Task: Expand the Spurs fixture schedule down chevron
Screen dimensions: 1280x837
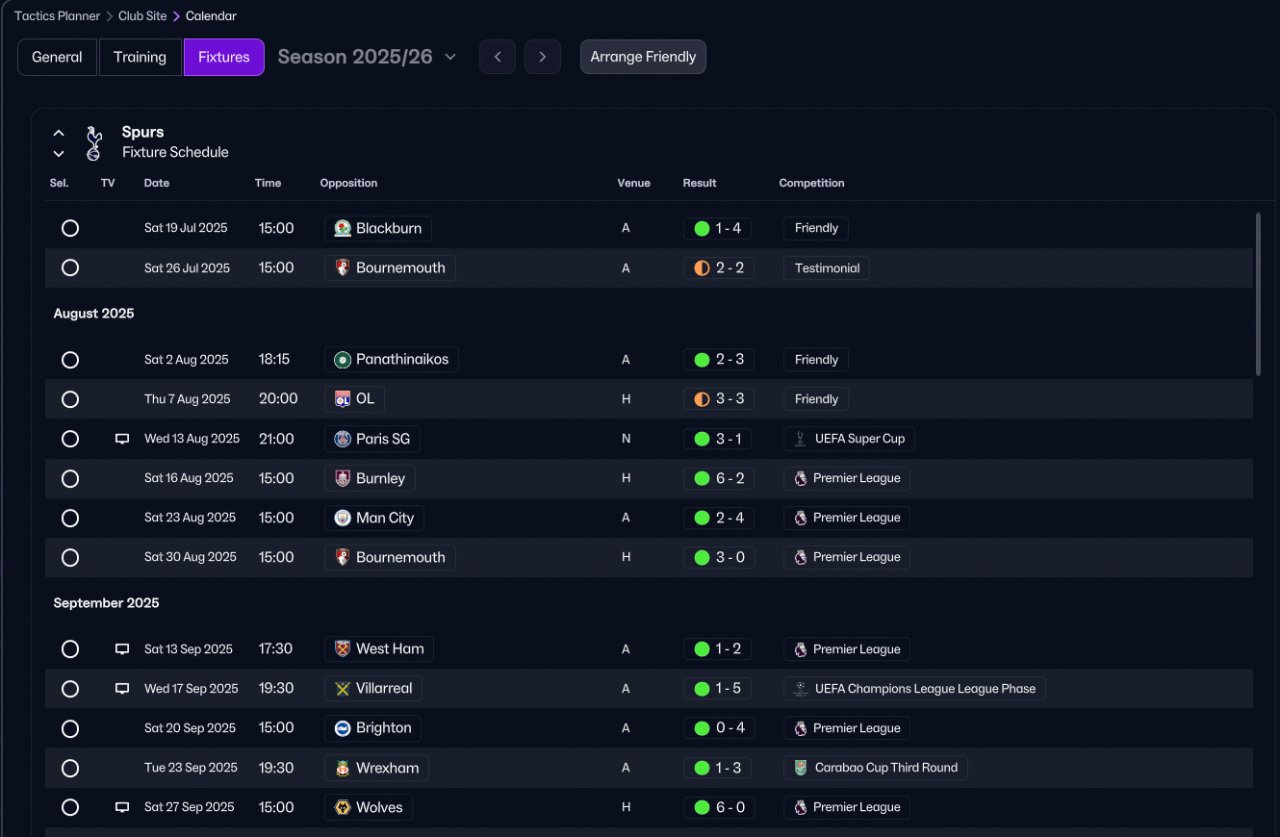Action: pyautogui.click(x=59, y=154)
